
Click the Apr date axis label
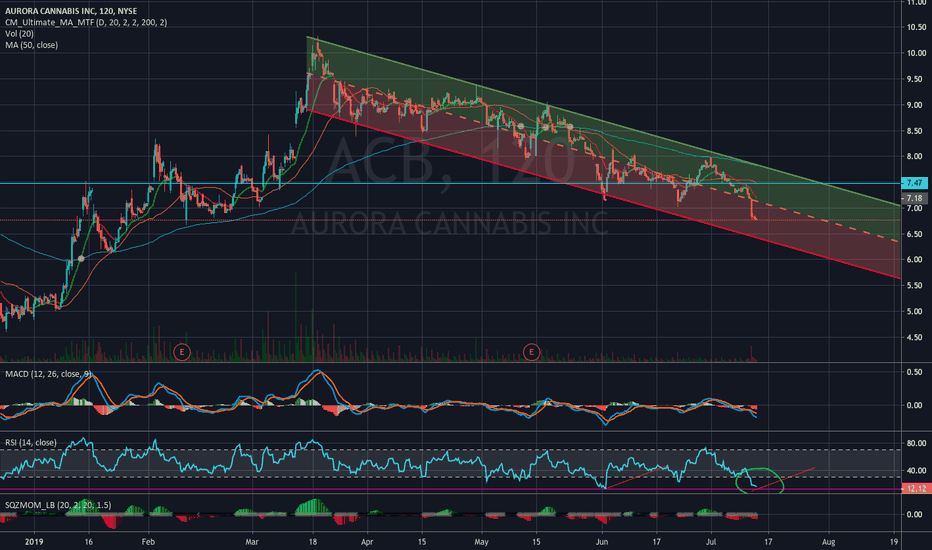(x=367, y=542)
